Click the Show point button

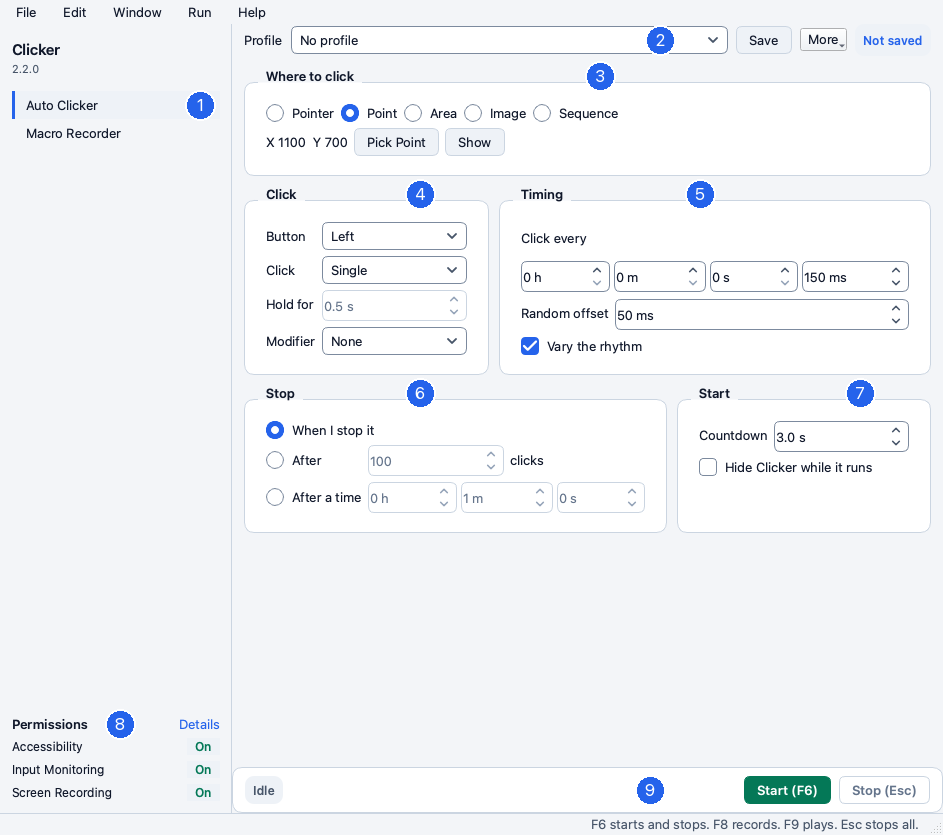click(x=475, y=143)
